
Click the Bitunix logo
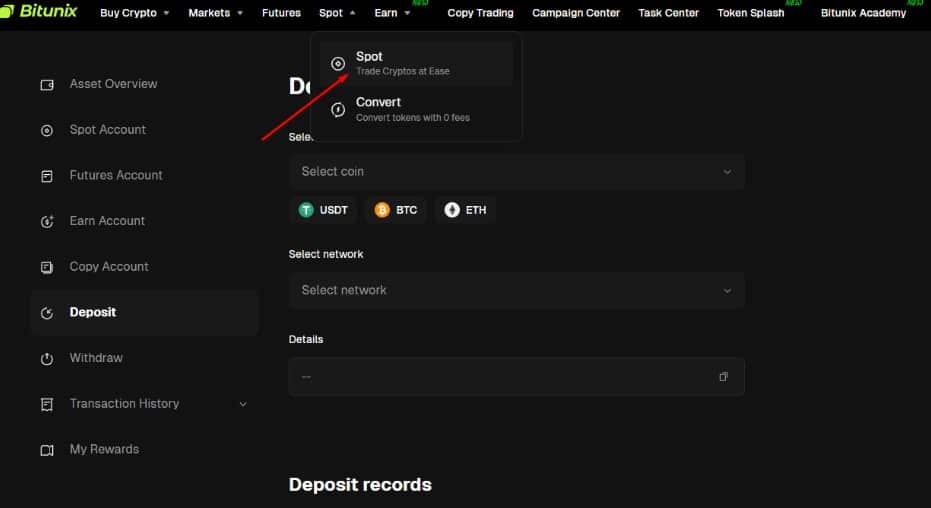(39, 11)
